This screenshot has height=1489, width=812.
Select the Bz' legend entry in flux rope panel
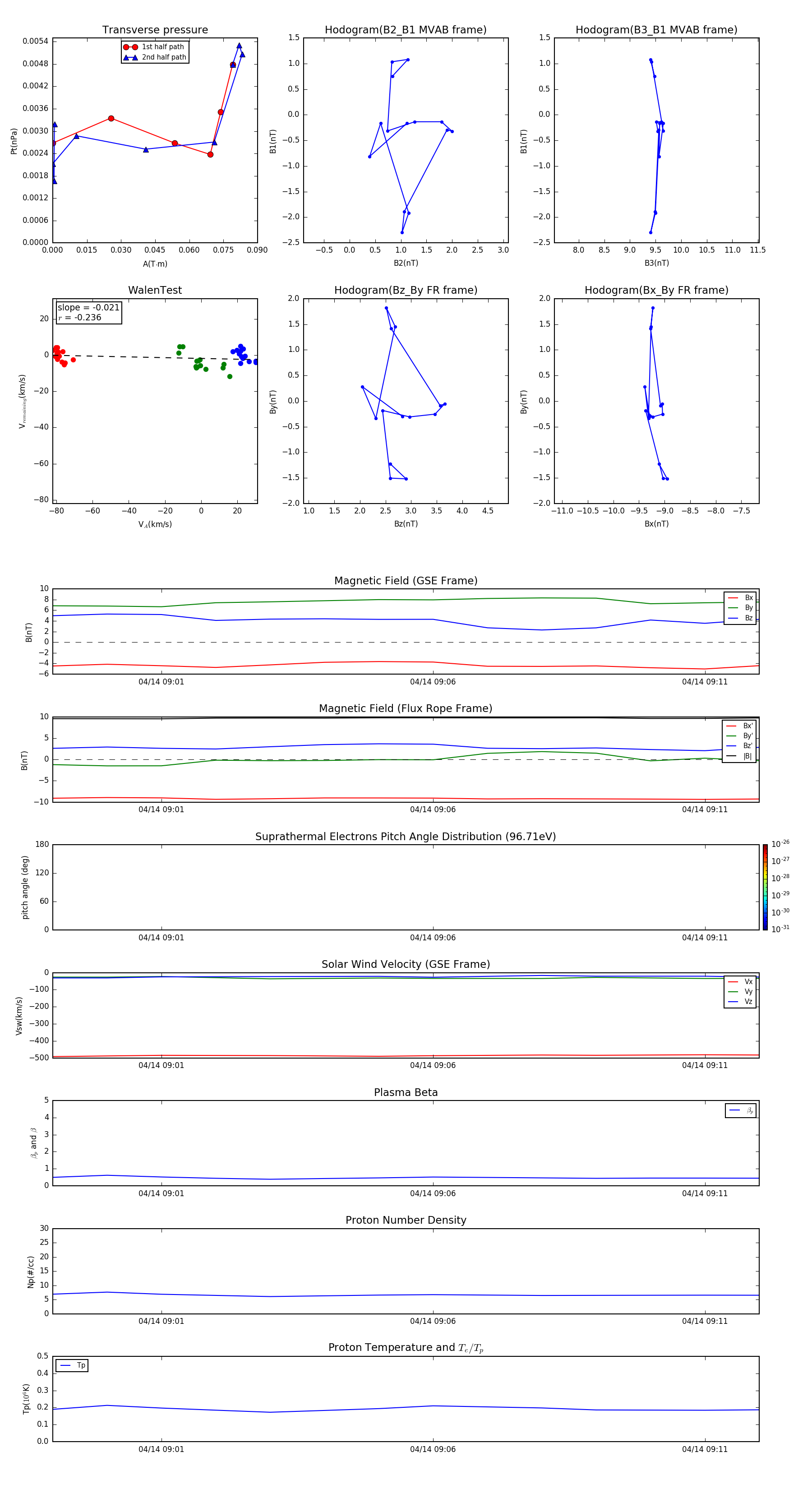[x=740, y=746]
